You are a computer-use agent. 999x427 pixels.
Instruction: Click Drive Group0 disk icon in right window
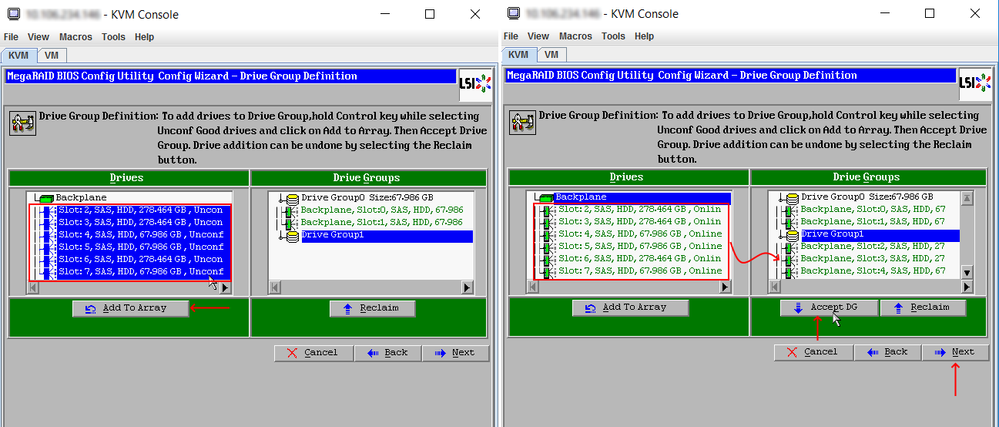(x=792, y=198)
